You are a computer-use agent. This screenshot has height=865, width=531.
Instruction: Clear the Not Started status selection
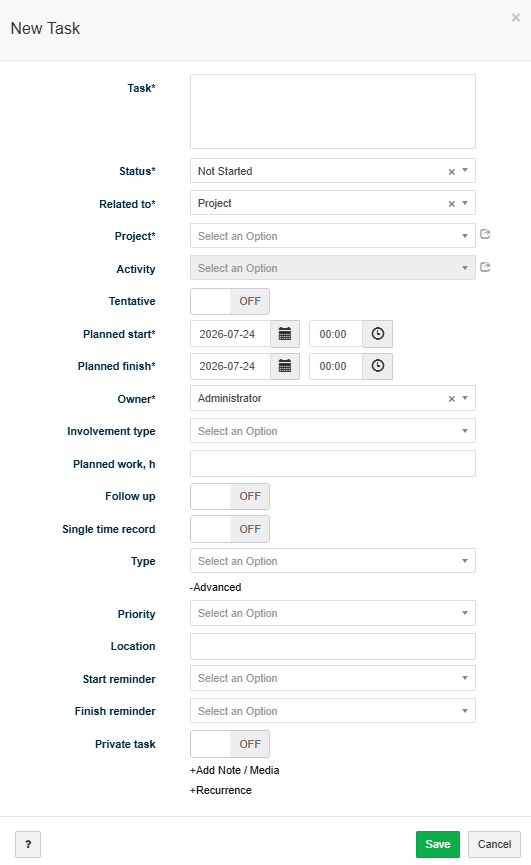coord(452,172)
